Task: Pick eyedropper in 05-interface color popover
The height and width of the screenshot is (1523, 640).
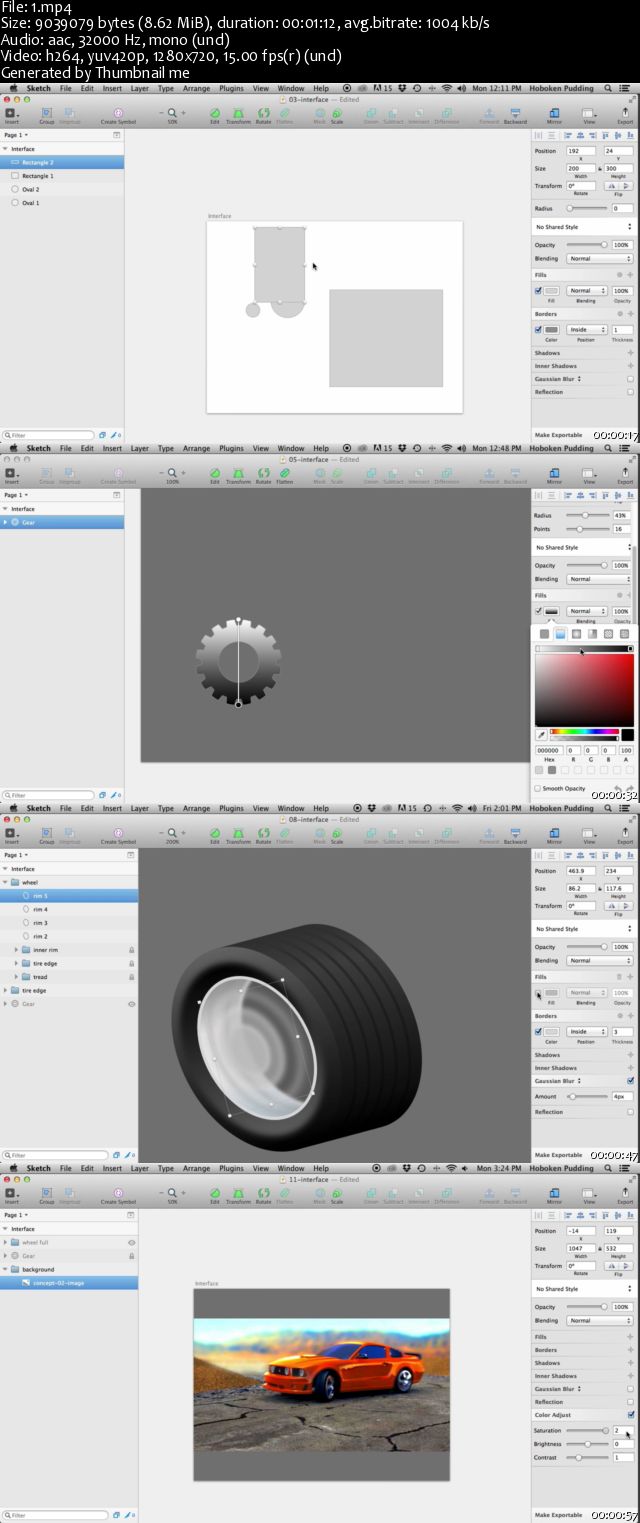Action: tap(541, 735)
